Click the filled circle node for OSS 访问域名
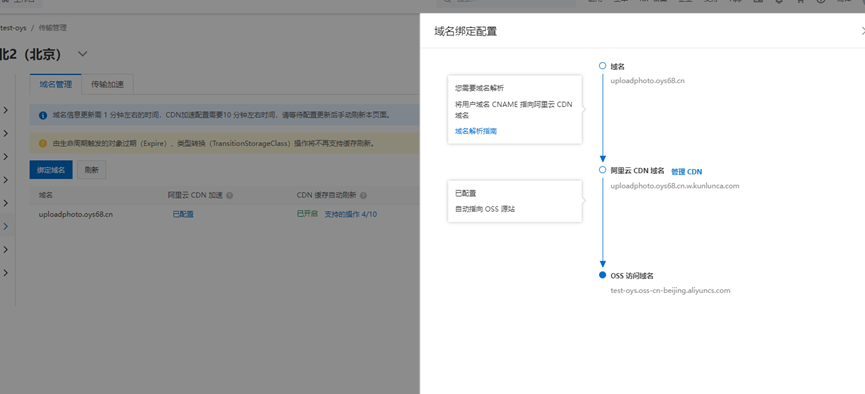Image resolution: width=865 pixels, height=394 pixels. pyautogui.click(x=602, y=275)
